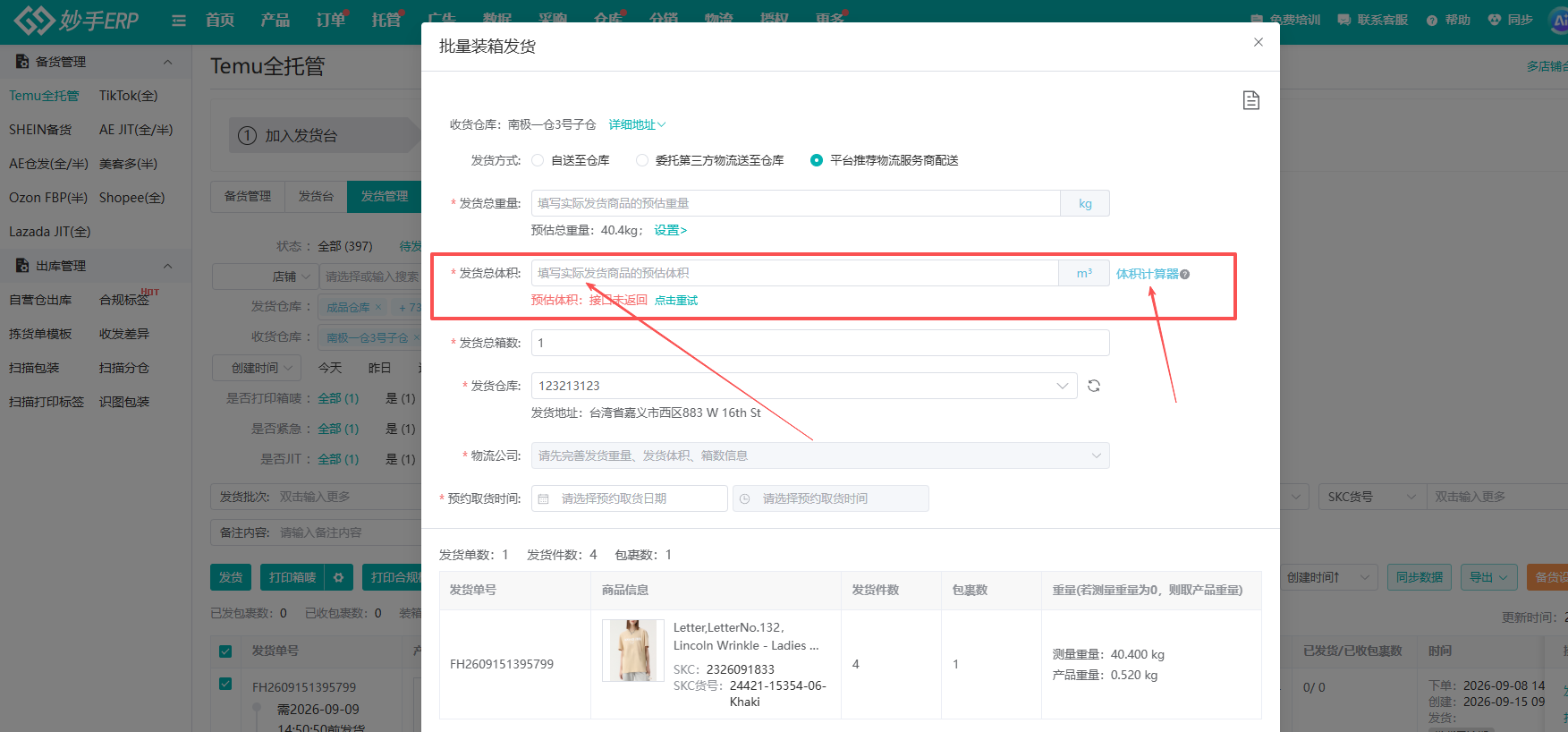Image resolution: width=1568 pixels, height=732 pixels.
Task: Open the 体积计算器 link
Action: point(1147,274)
